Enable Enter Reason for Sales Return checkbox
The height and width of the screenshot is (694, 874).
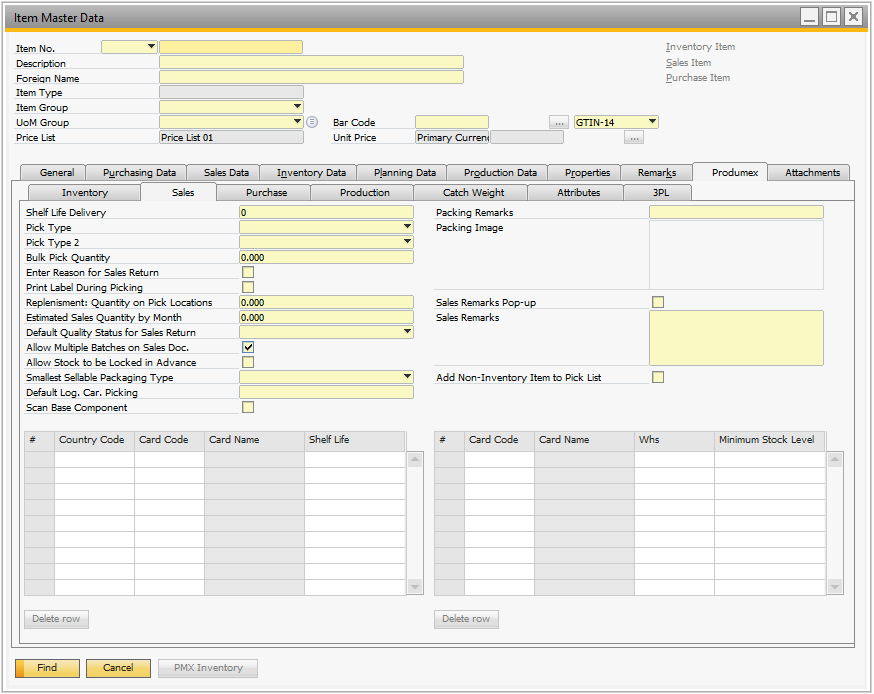pyautogui.click(x=248, y=272)
